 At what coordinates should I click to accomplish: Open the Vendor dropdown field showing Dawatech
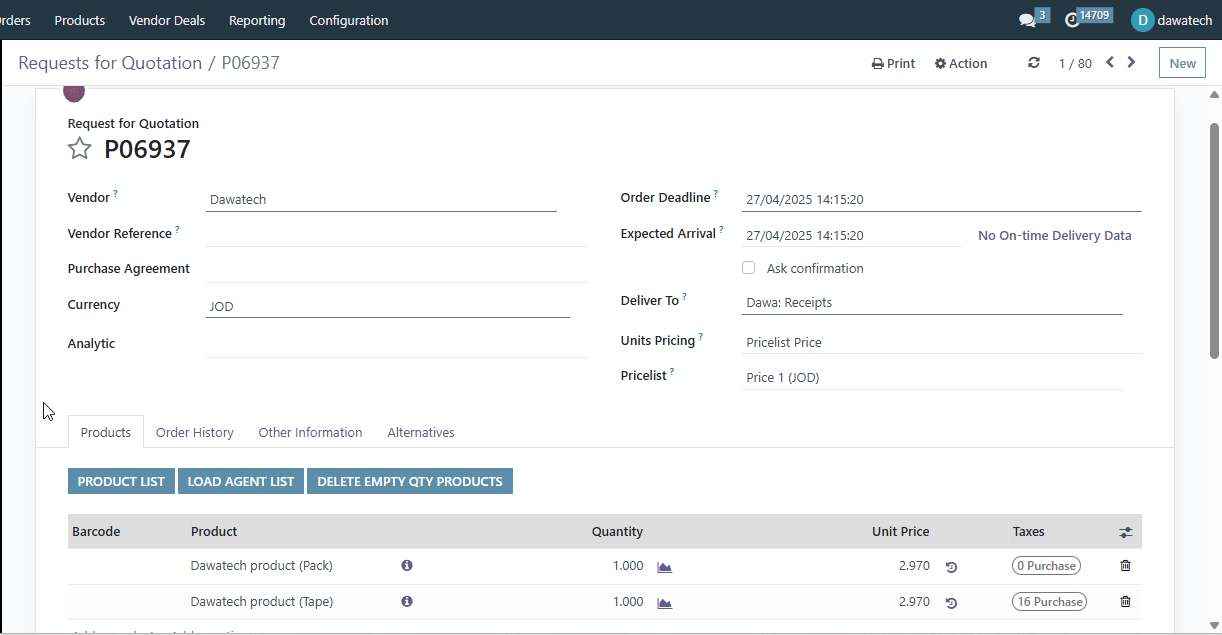381,199
